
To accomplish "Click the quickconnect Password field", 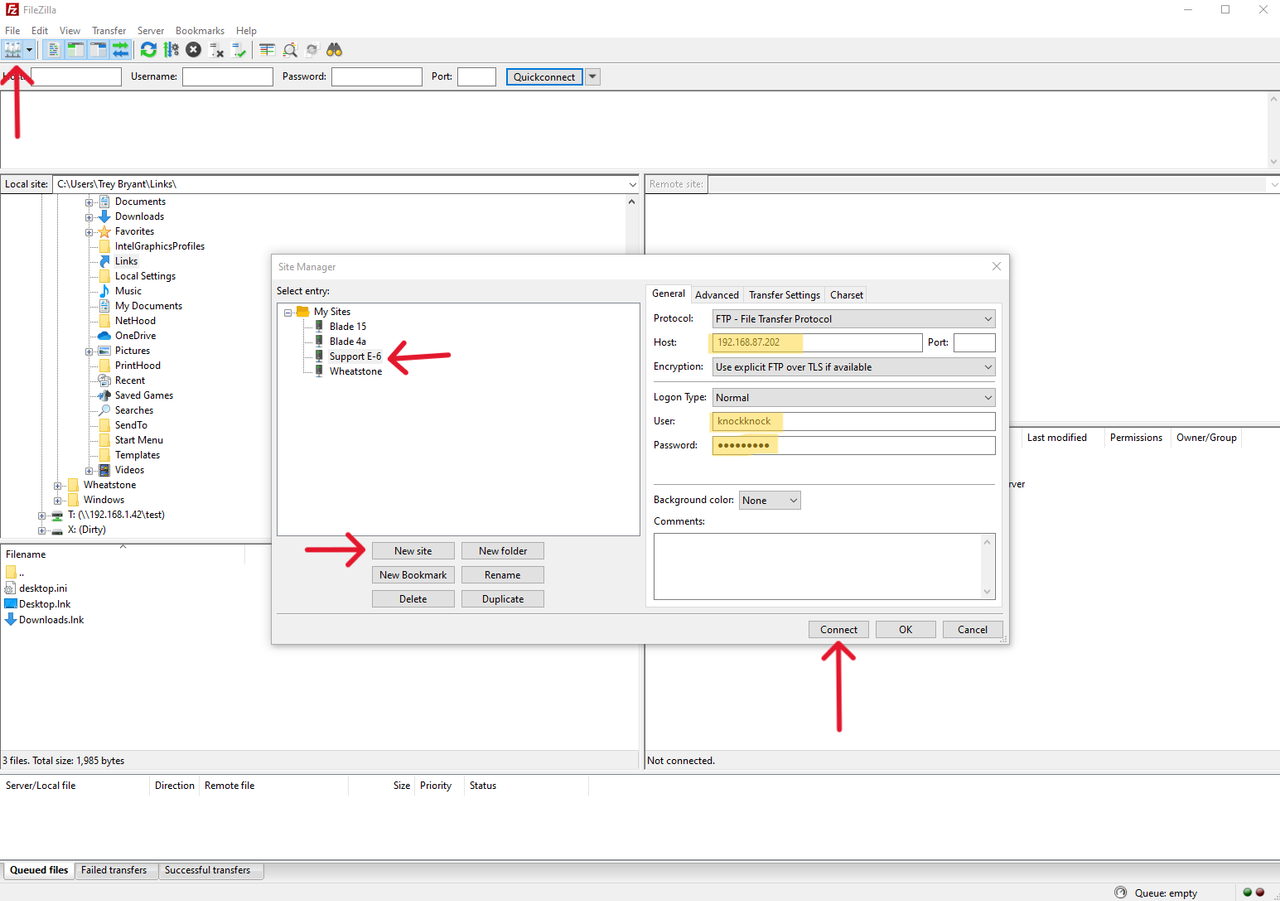I will [376, 77].
